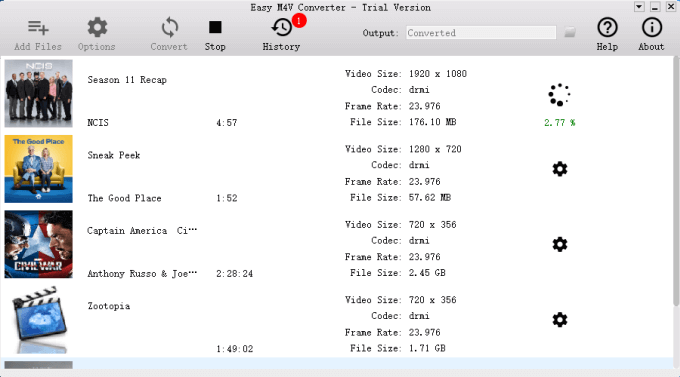The width and height of the screenshot is (680, 377).
Task: Click the 2.77 % progress text
Action: point(559,123)
